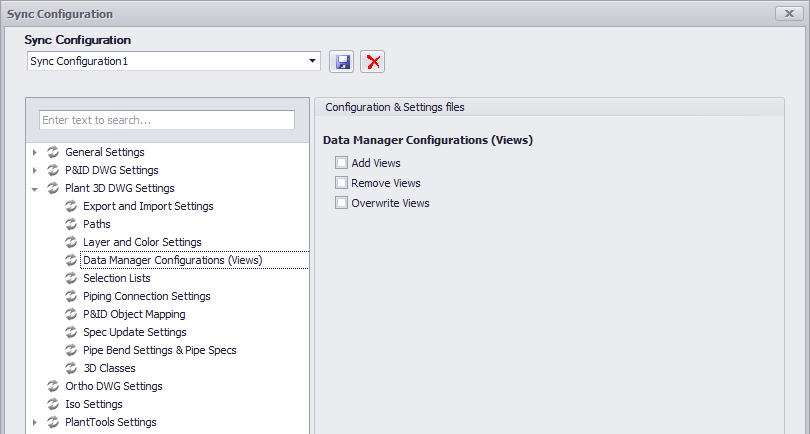Select Data Manager Configurations (Views) item
810x434 pixels.
pos(173,260)
